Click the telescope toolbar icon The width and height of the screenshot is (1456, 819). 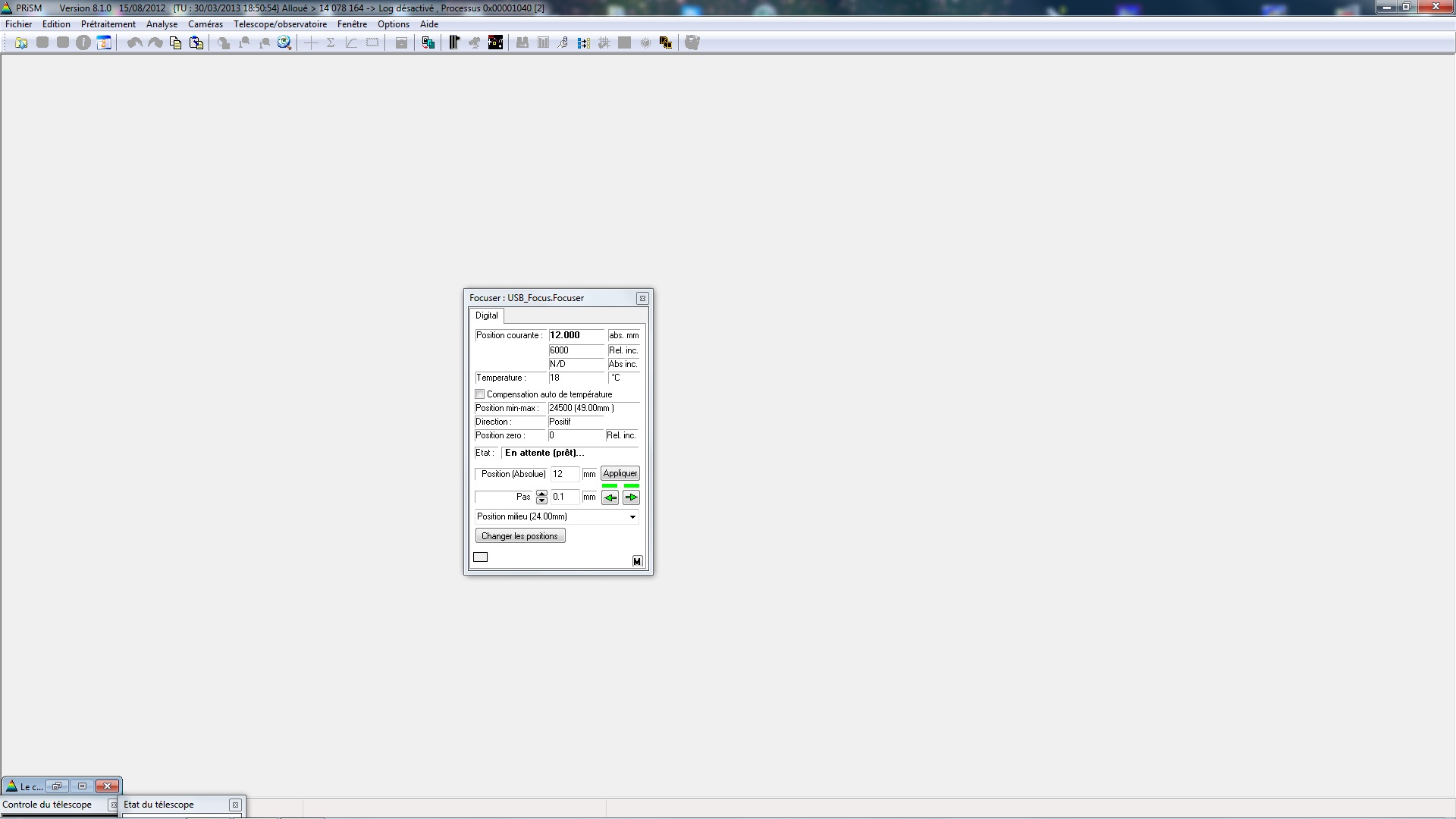(475, 43)
